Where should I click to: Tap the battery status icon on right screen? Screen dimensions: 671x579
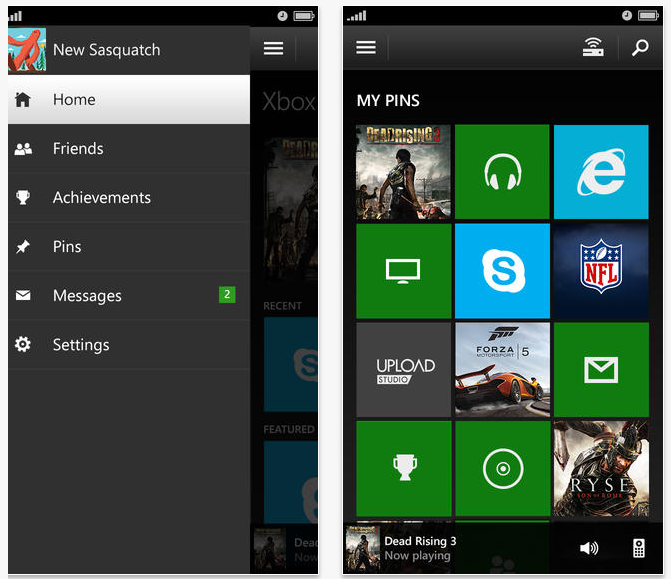pyautogui.click(x=648, y=16)
